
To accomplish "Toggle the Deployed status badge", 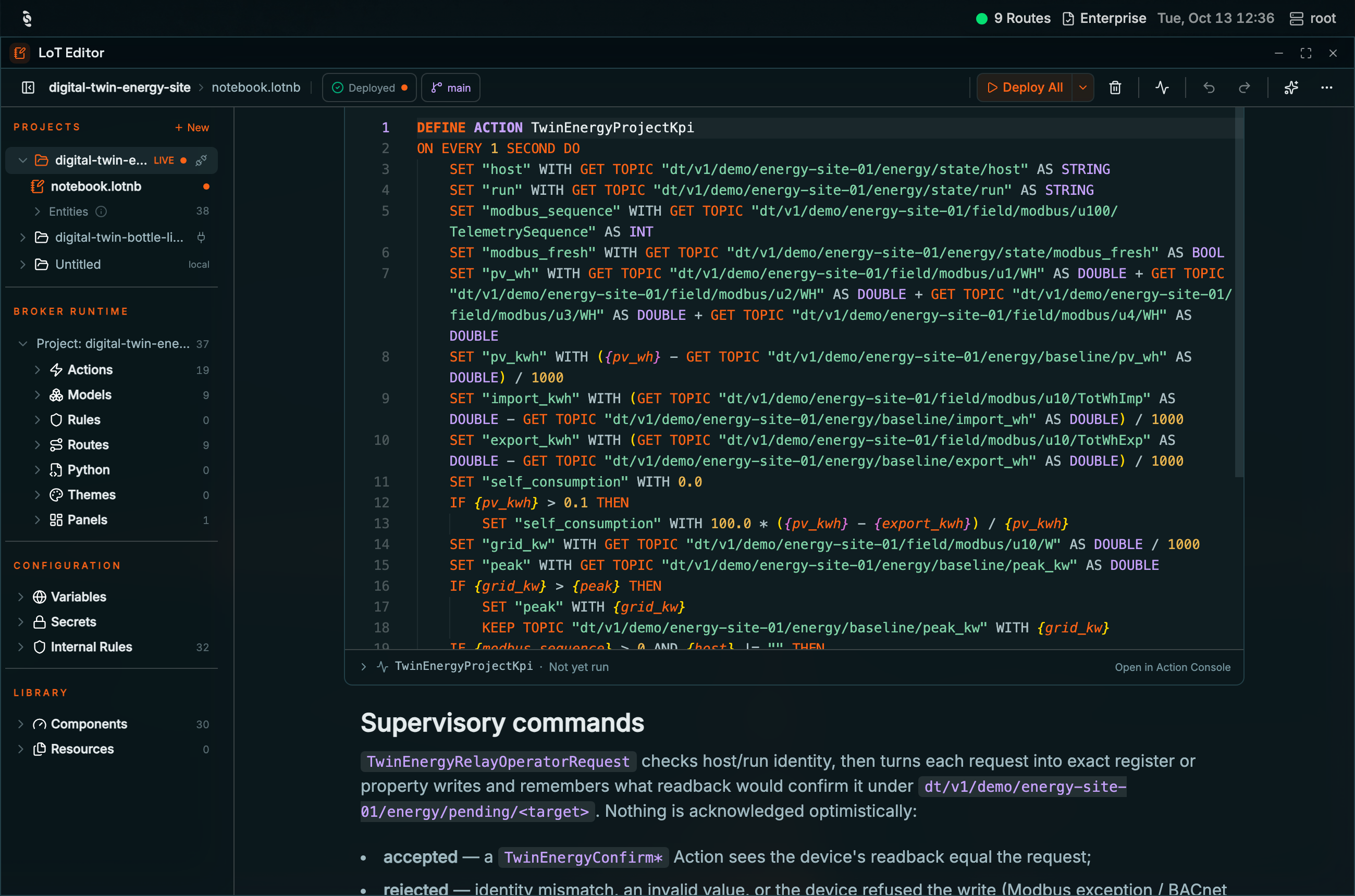I will point(369,88).
